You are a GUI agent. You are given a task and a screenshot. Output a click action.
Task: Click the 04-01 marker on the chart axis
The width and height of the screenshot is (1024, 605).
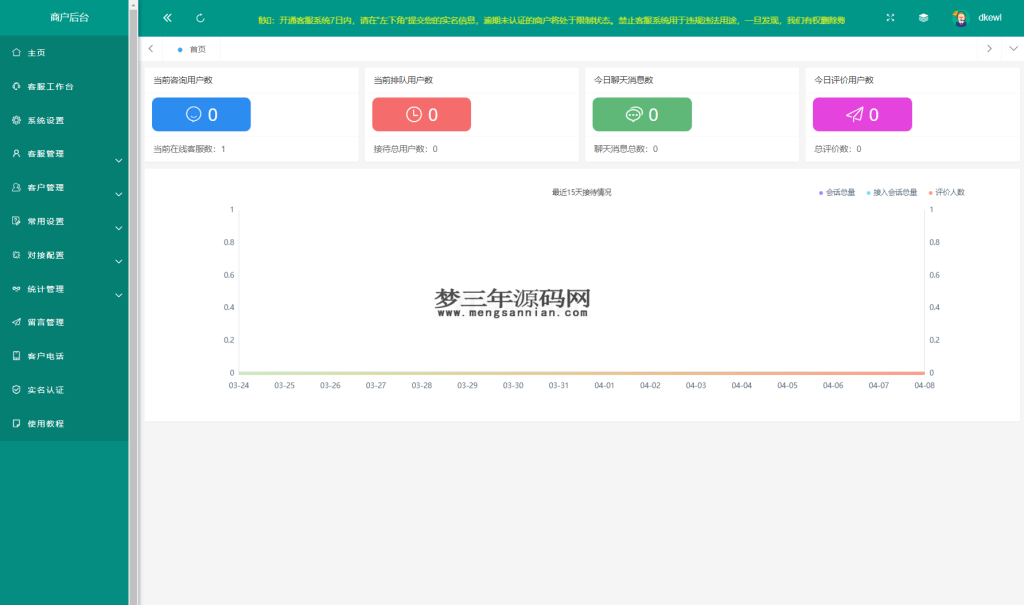tap(605, 384)
